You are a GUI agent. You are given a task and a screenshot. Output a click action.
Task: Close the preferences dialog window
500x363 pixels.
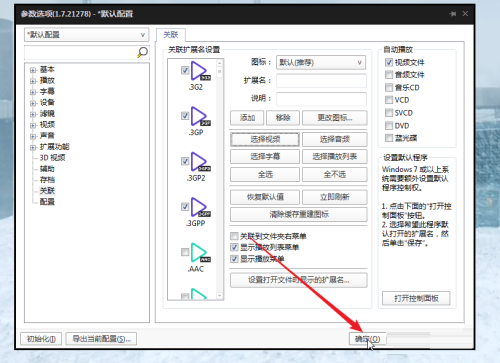[x=465, y=14]
